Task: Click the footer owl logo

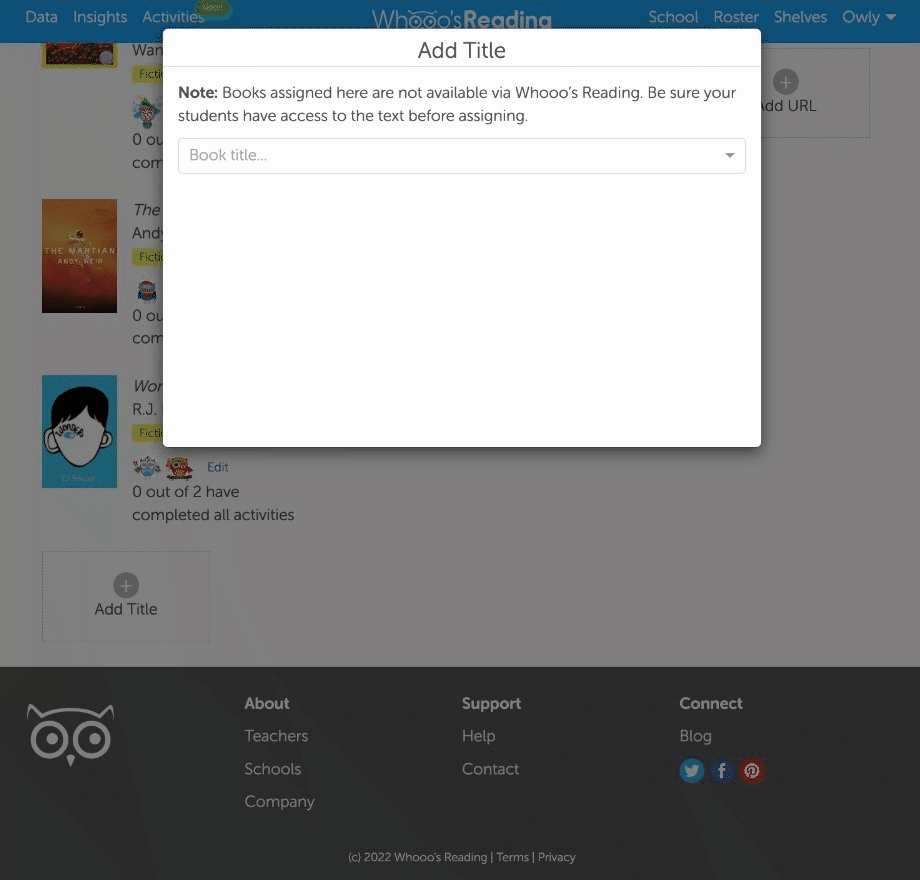Action: (70, 735)
